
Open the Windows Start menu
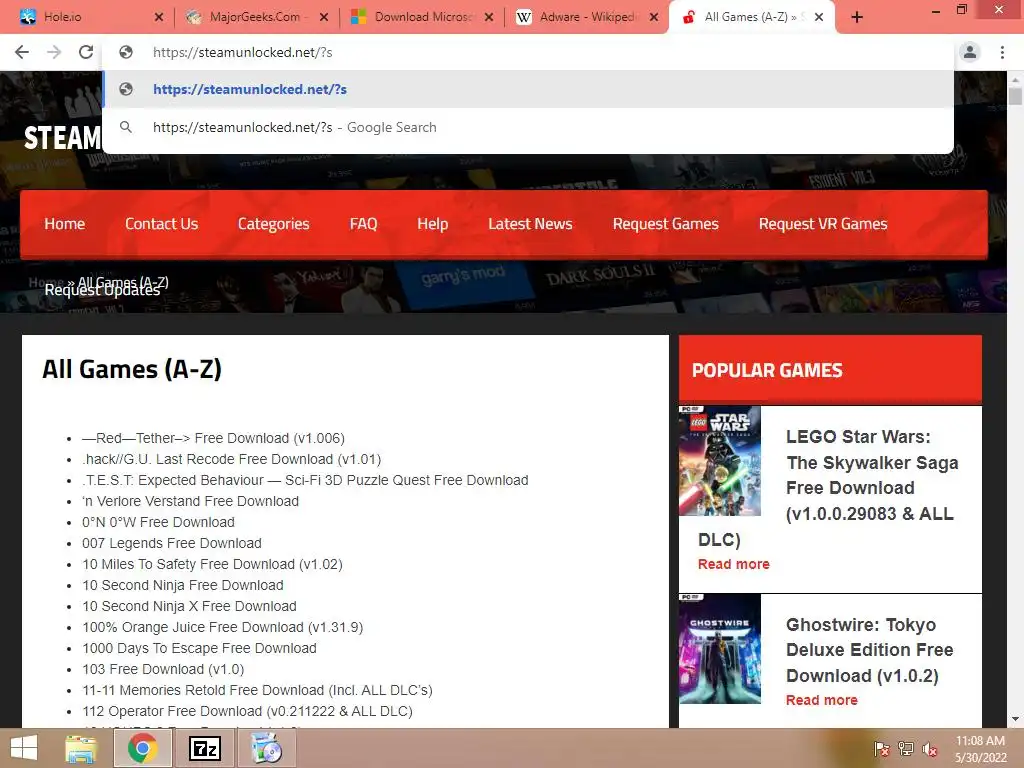coord(24,748)
